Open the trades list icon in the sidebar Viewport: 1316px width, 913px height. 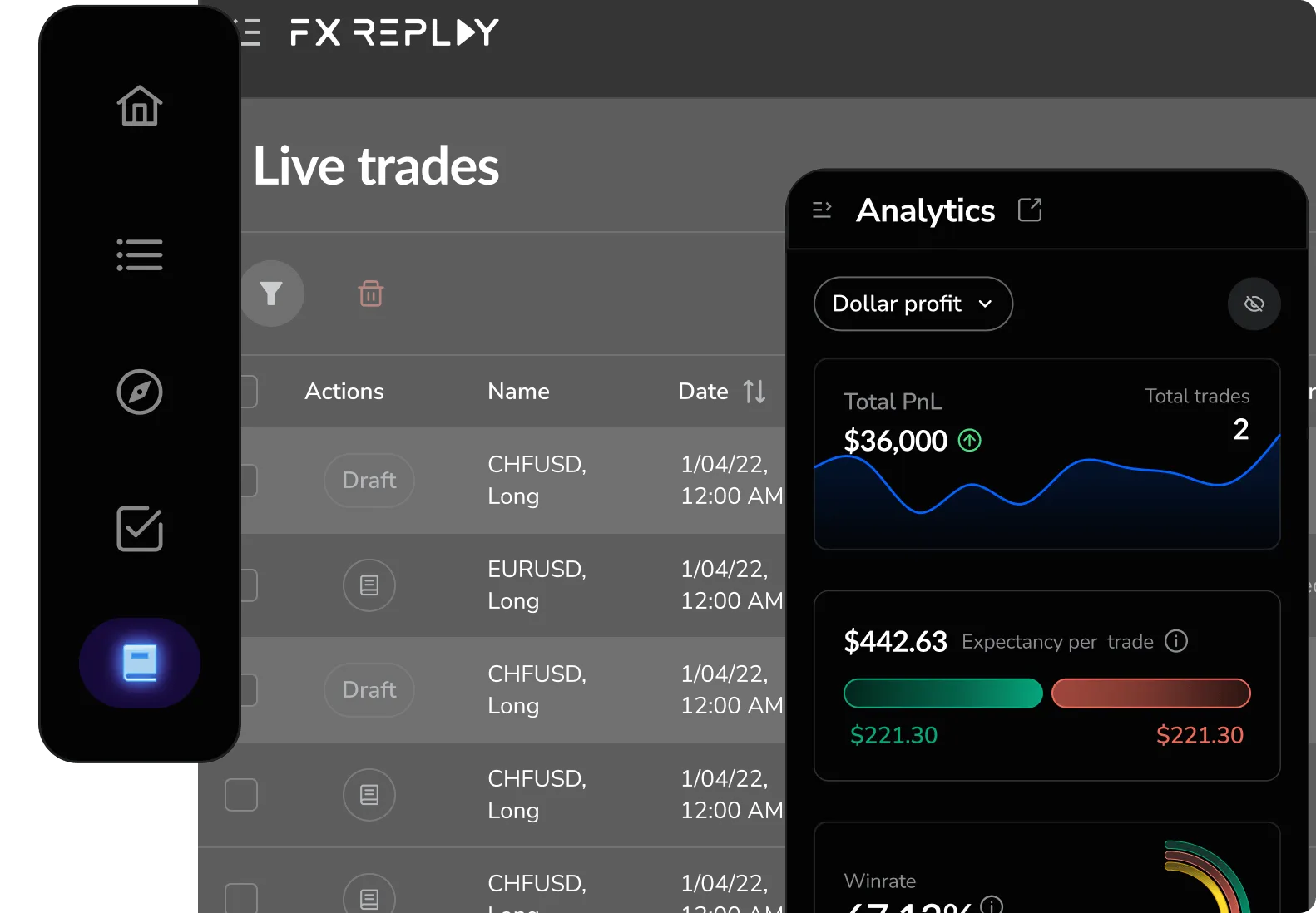(x=139, y=255)
